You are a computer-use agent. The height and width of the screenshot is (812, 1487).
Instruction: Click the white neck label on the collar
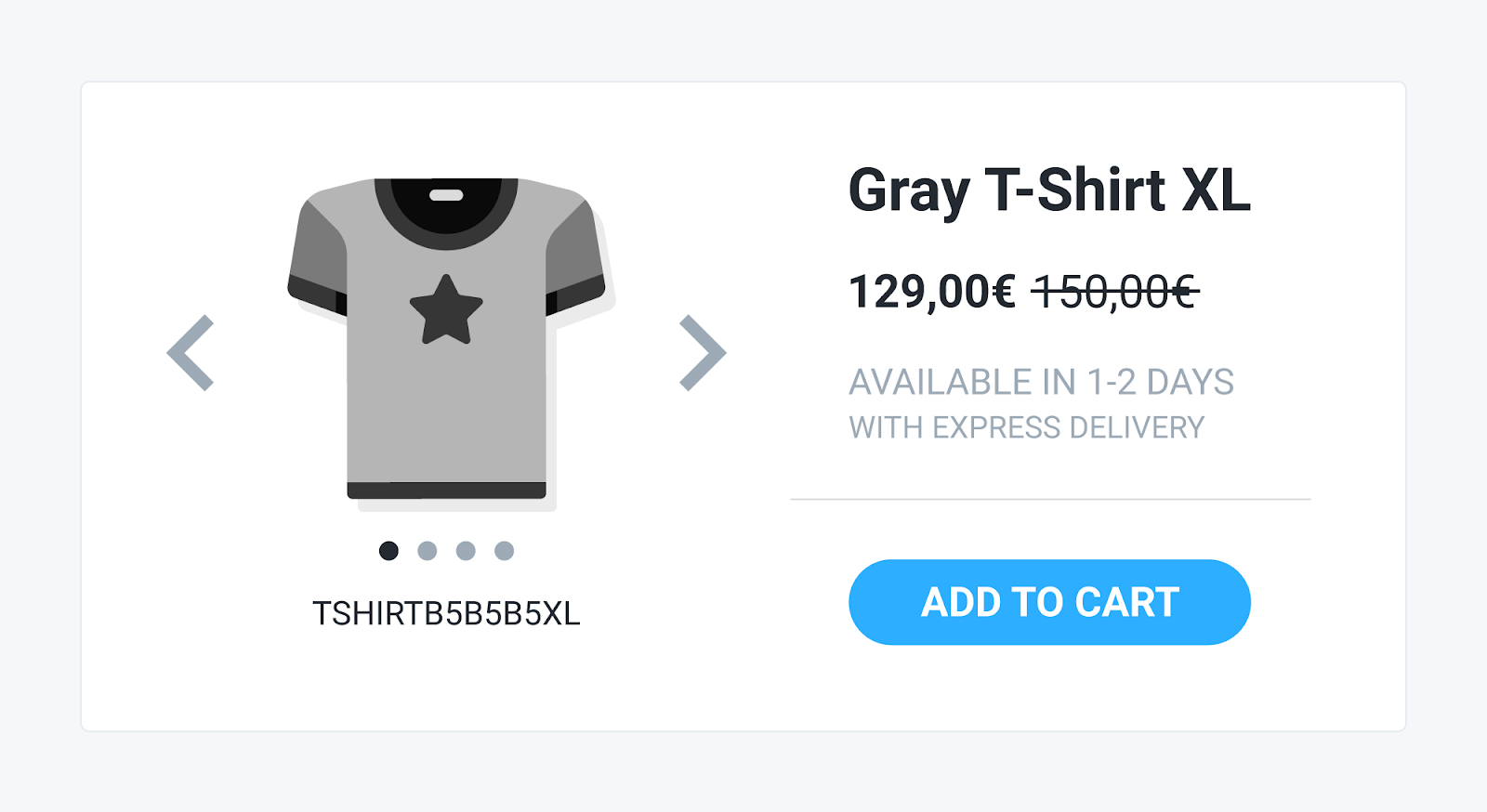pos(446,195)
